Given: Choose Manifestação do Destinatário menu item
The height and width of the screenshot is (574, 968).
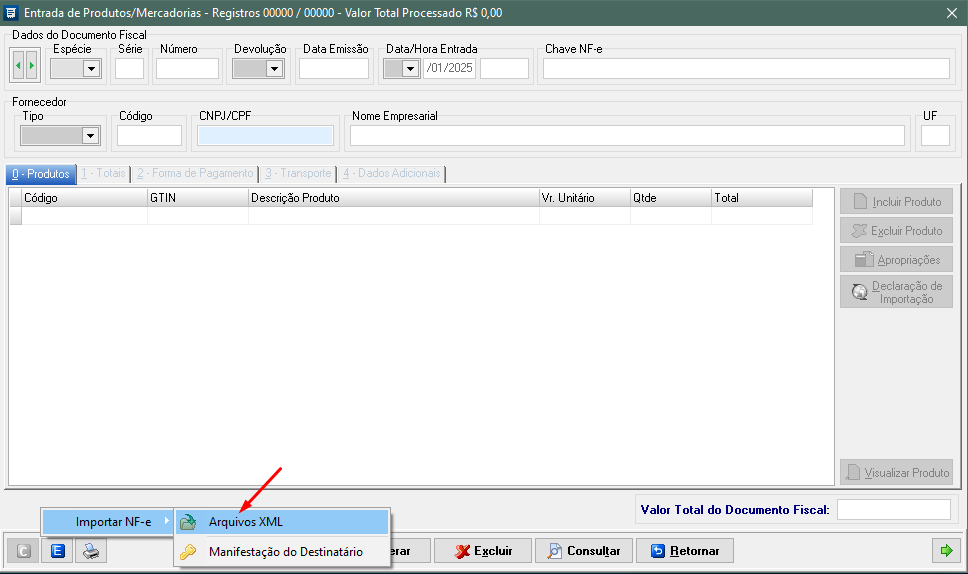Looking at the screenshot, I should [285, 551].
